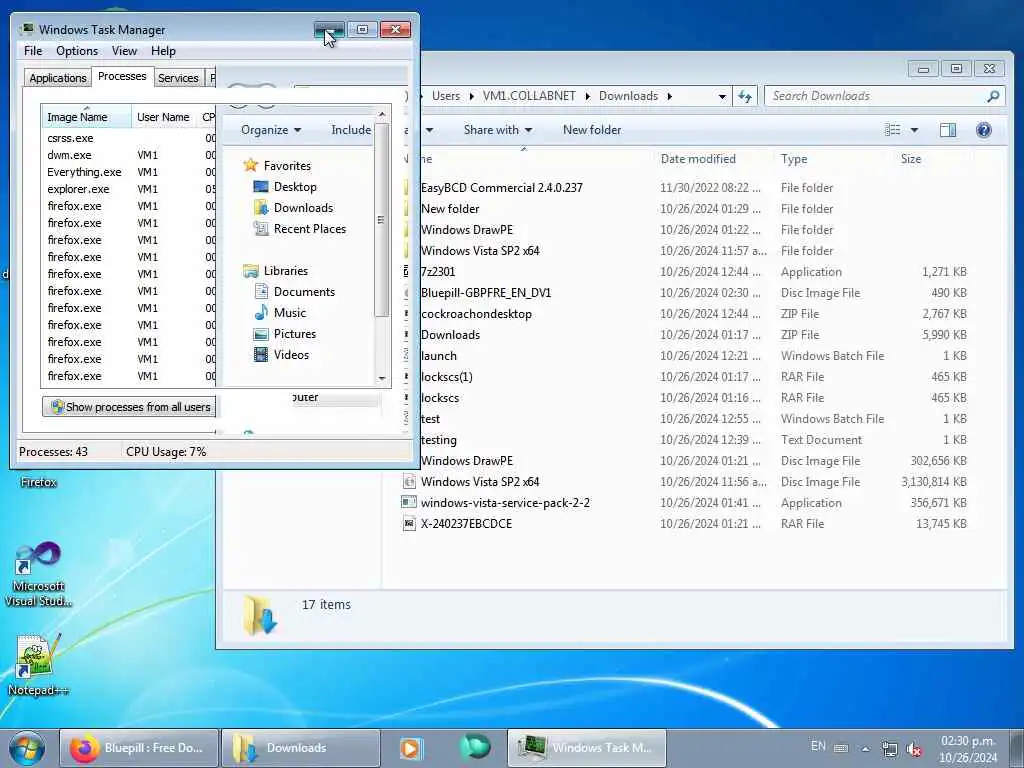Click the Windows Task Manager taskbar button
This screenshot has width=1024, height=768.
tap(586, 748)
